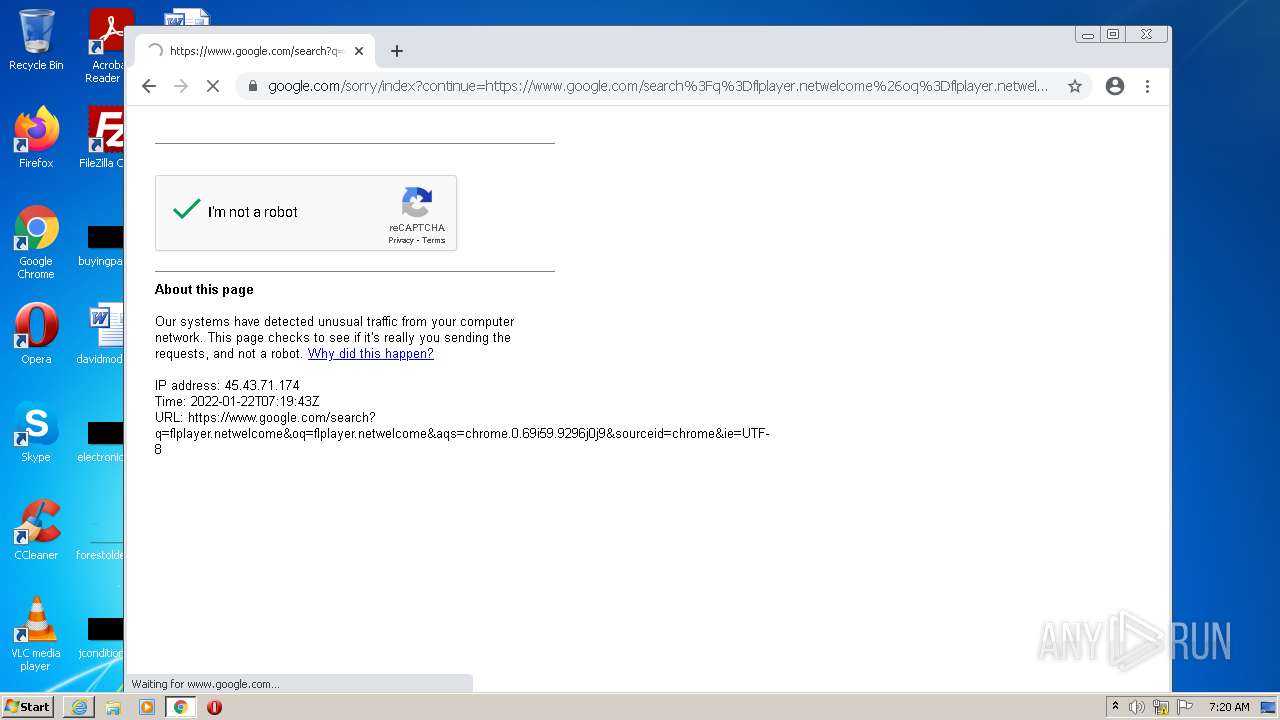Click the Action Center flag icon

[1185, 707]
